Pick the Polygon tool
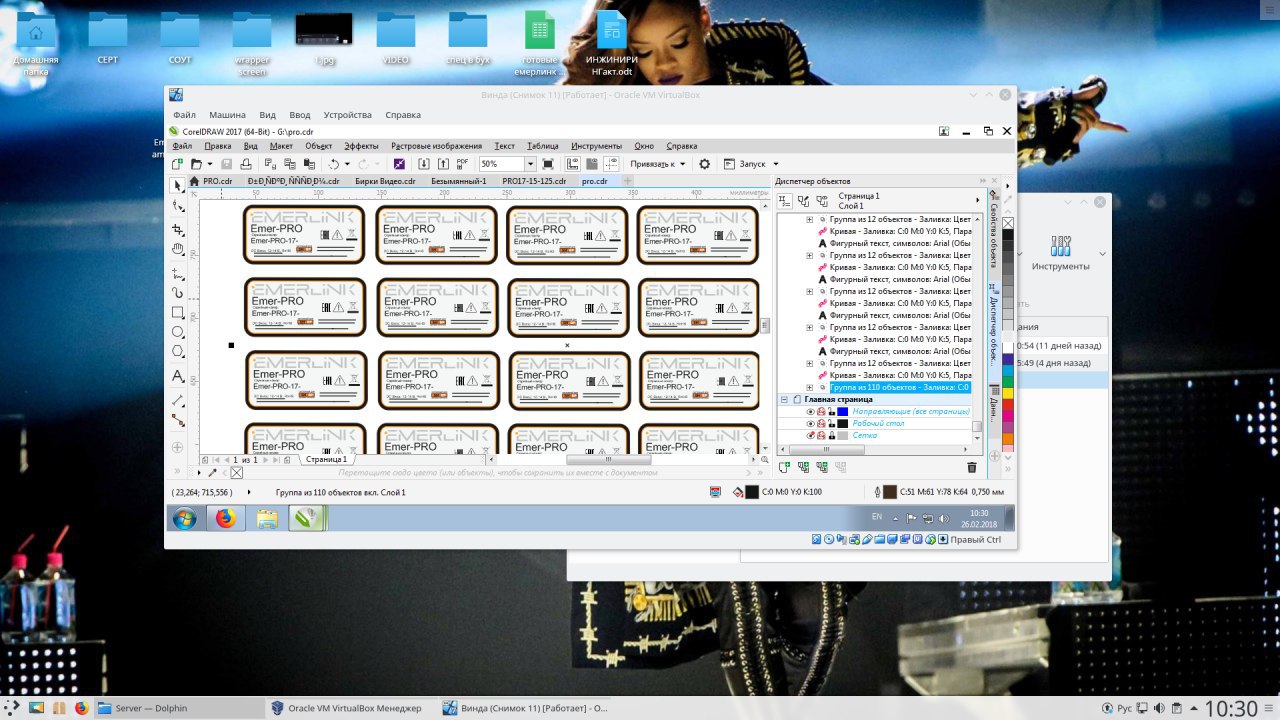Image resolution: width=1280 pixels, height=720 pixels. point(178,351)
